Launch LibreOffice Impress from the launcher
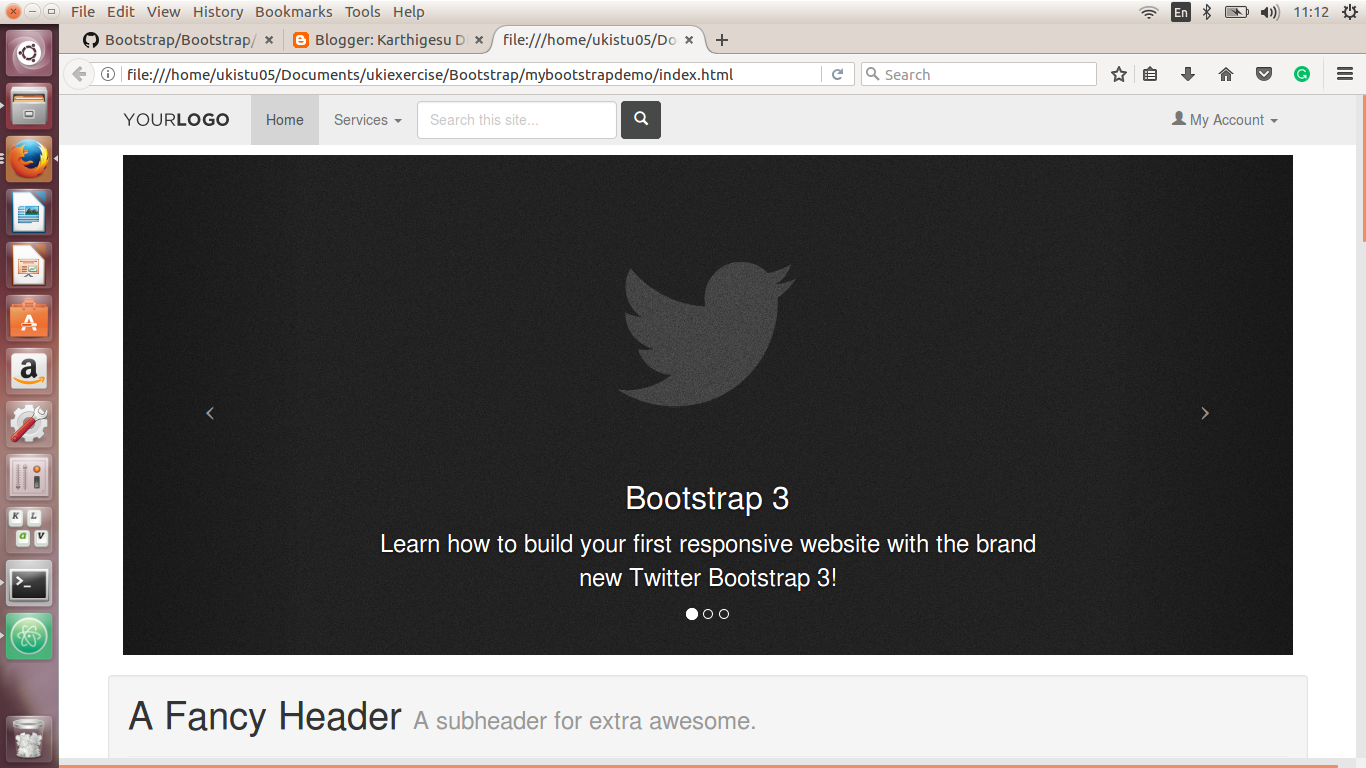Image resolution: width=1366 pixels, height=768 pixels. click(29, 267)
